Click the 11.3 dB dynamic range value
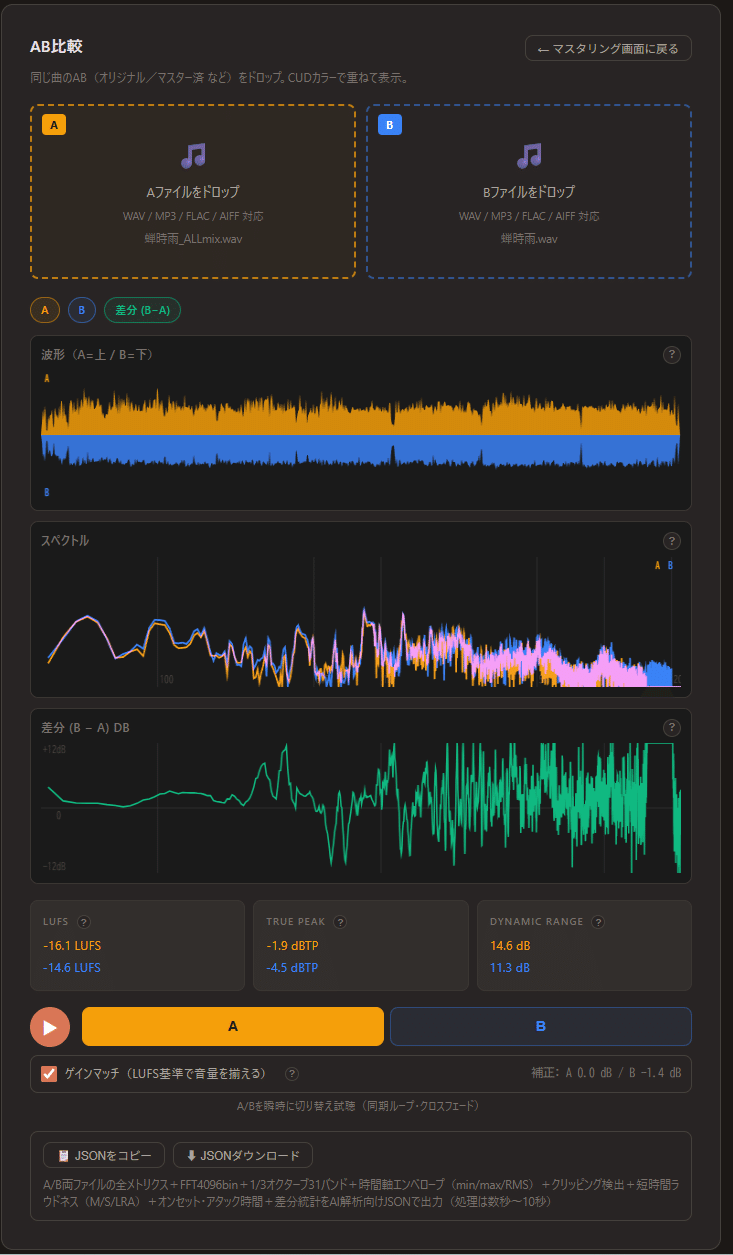Screen dimensions: 733x1255 click(510, 968)
